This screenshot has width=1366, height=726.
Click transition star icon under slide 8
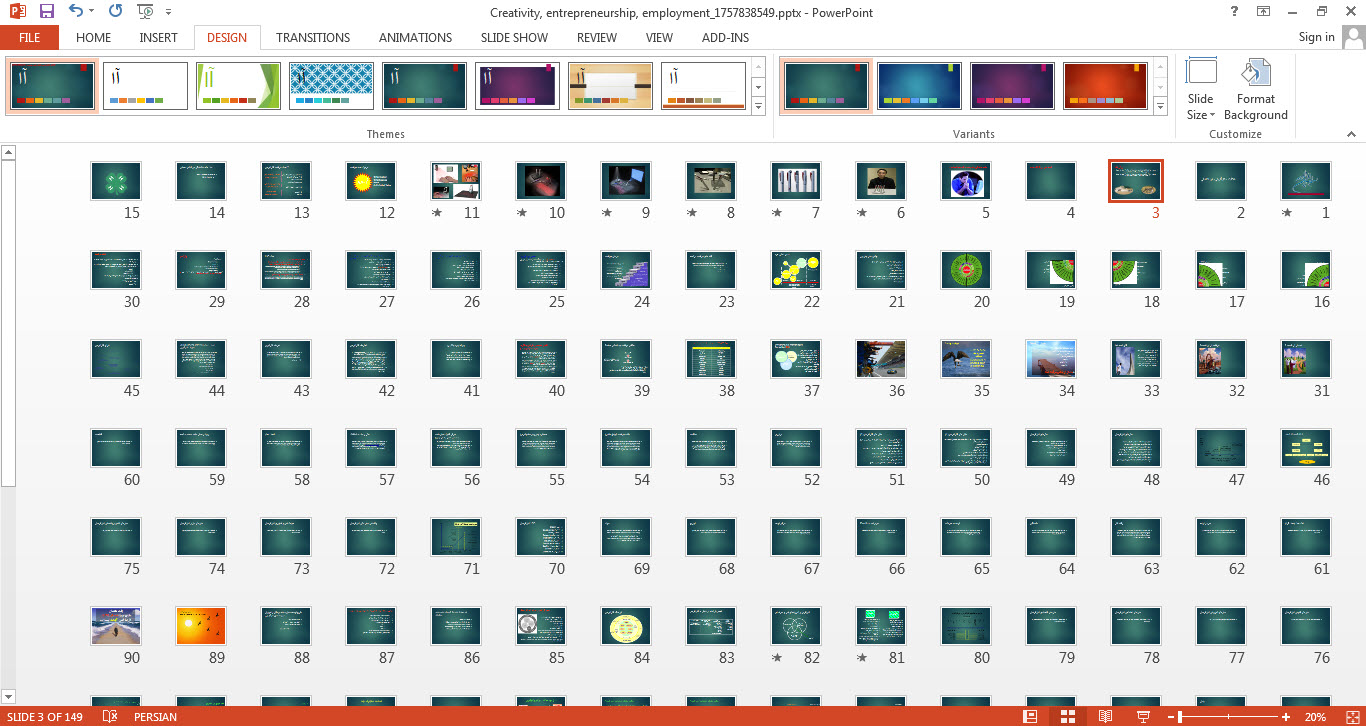pyautogui.click(x=692, y=213)
